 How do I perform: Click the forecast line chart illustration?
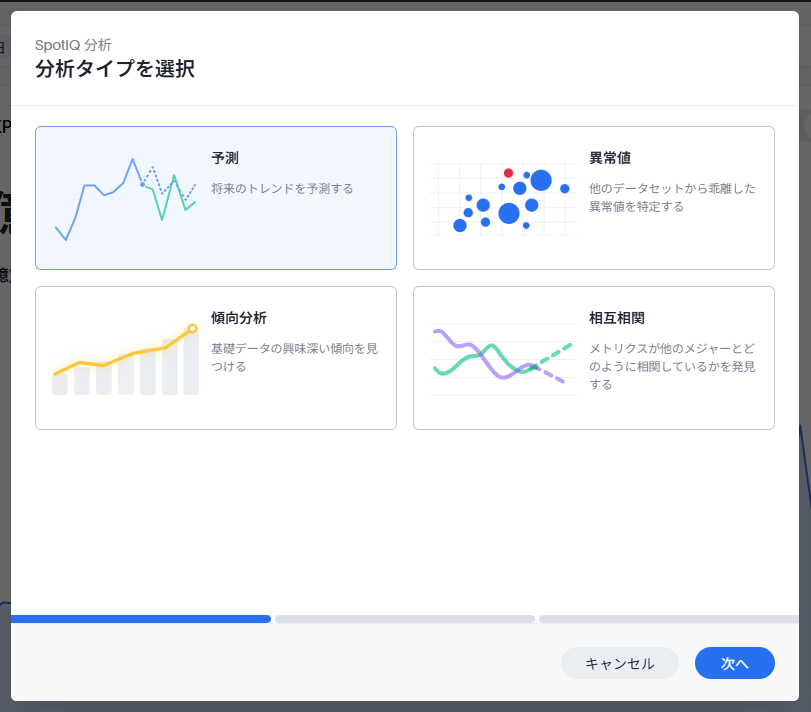tap(125, 198)
